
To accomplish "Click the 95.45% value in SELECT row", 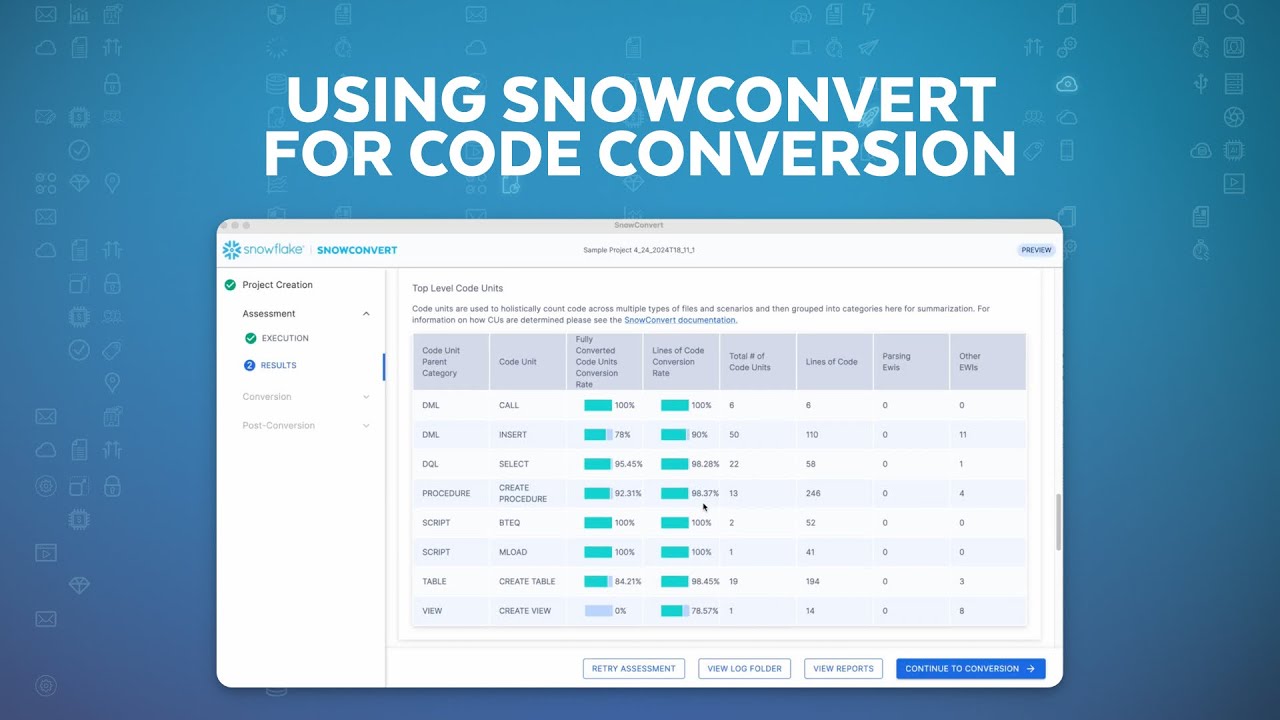I will (x=629, y=464).
